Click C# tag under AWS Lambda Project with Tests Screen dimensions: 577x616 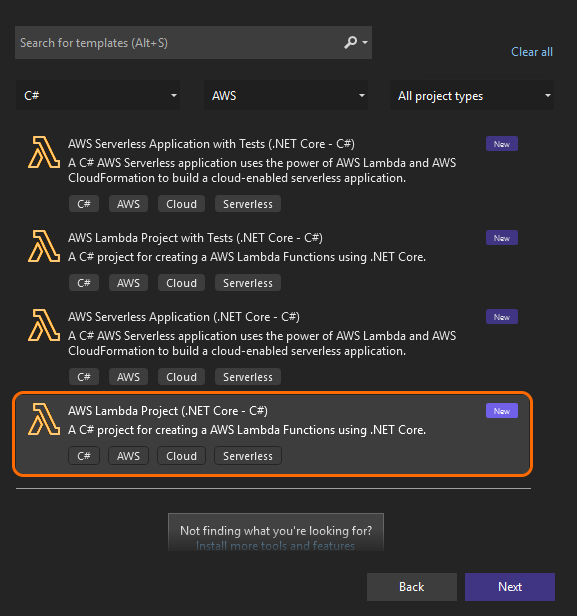pyautogui.click(x=84, y=283)
